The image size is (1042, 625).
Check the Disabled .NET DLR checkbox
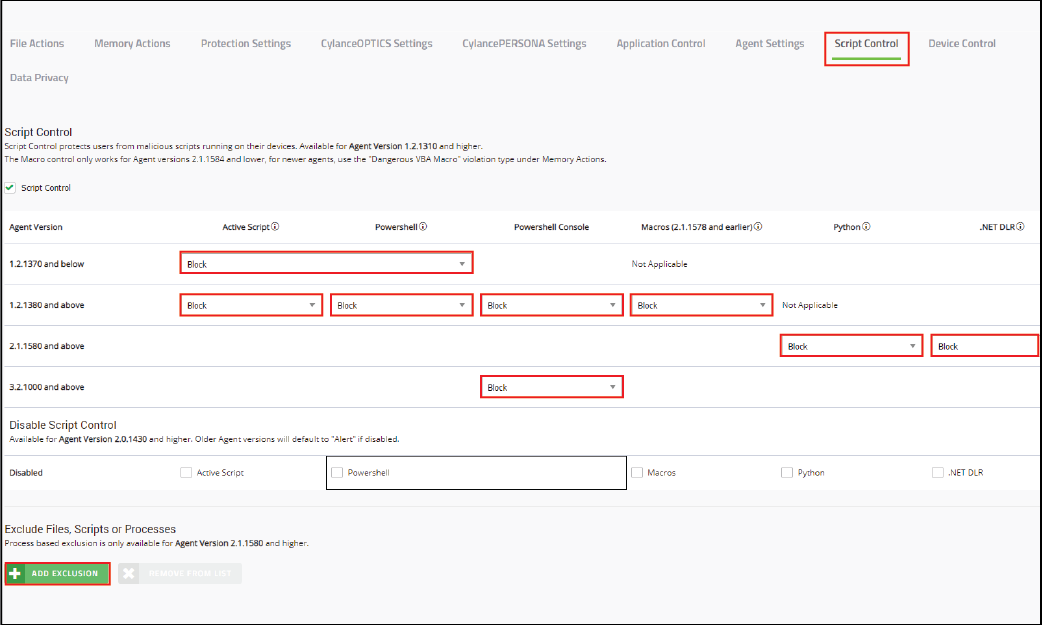938,473
